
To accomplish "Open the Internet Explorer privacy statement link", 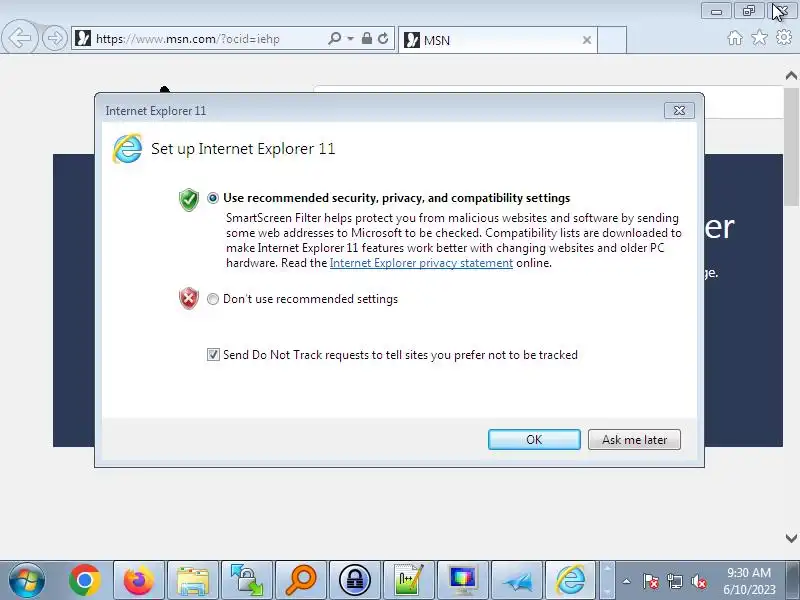I will click(421, 263).
